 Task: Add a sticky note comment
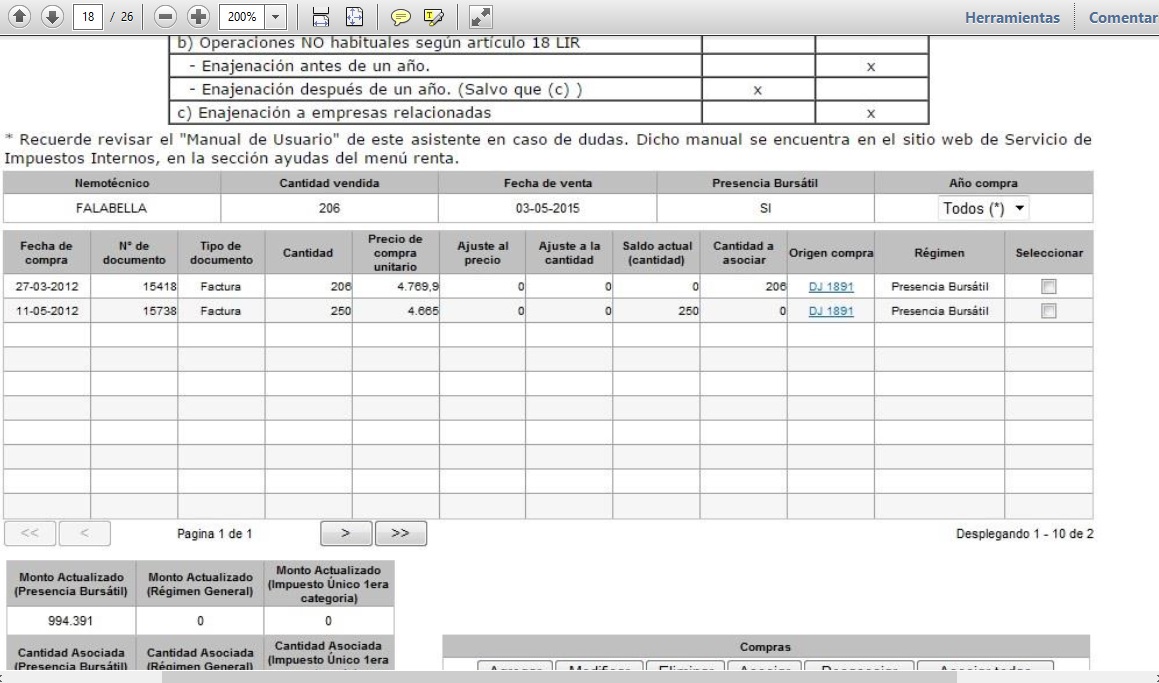pos(401,16)
